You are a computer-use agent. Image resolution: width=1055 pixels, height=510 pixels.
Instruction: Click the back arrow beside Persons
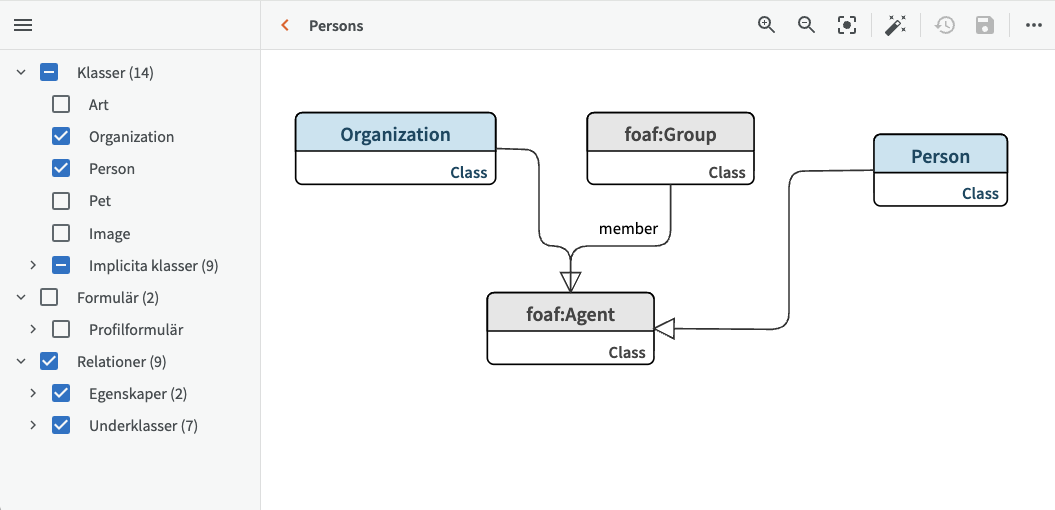coord(285,25)
